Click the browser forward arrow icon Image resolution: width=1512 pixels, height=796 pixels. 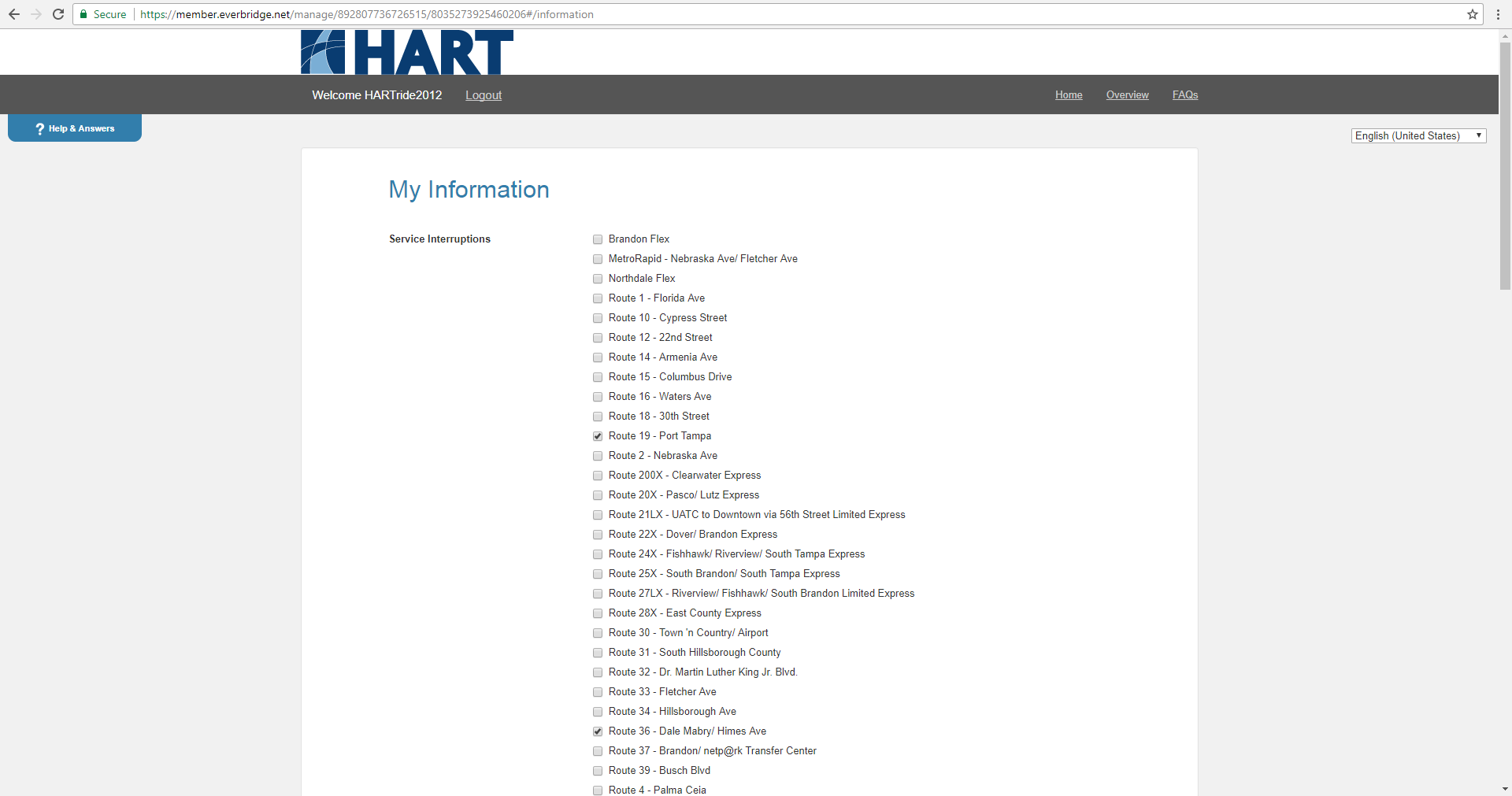[x=36, y=14]
